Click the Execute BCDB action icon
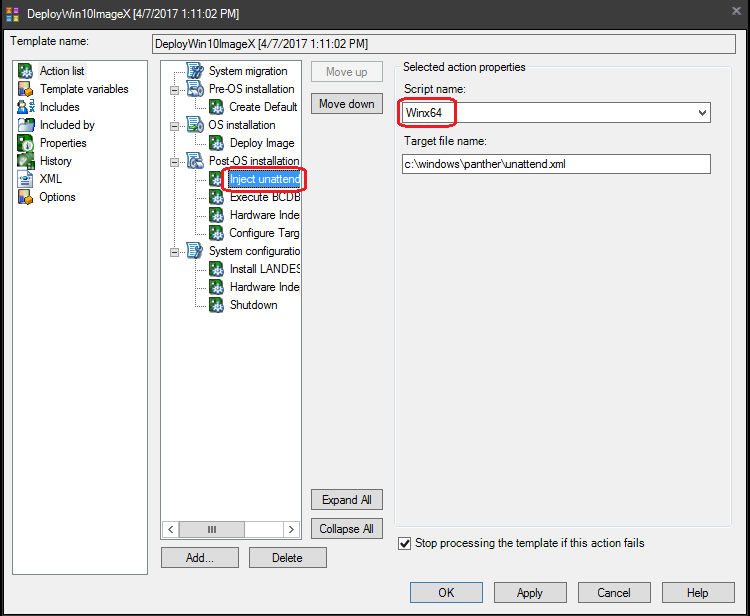 [x=216, y=197]
